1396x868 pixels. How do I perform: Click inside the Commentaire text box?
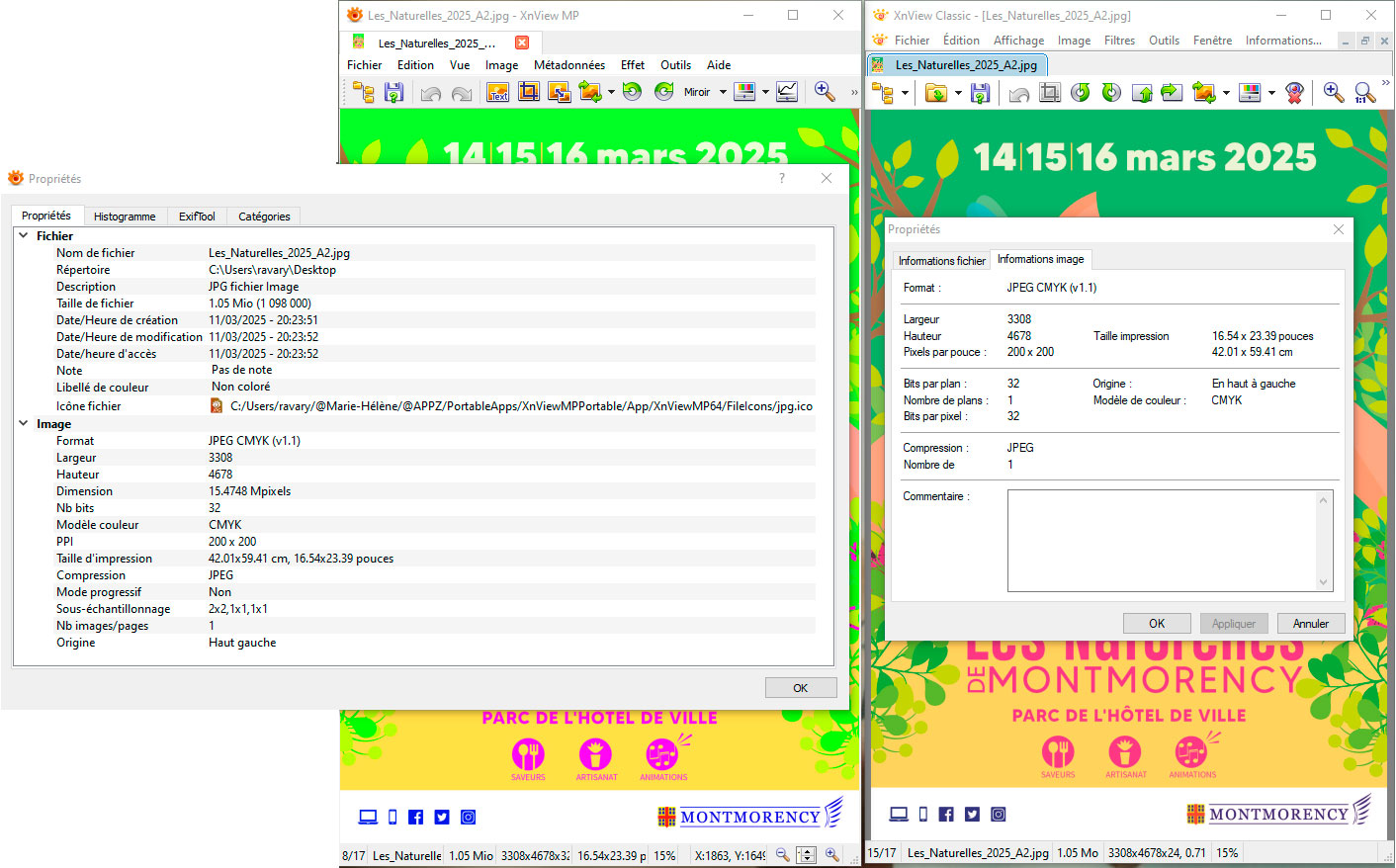(x=1162, y=541)
